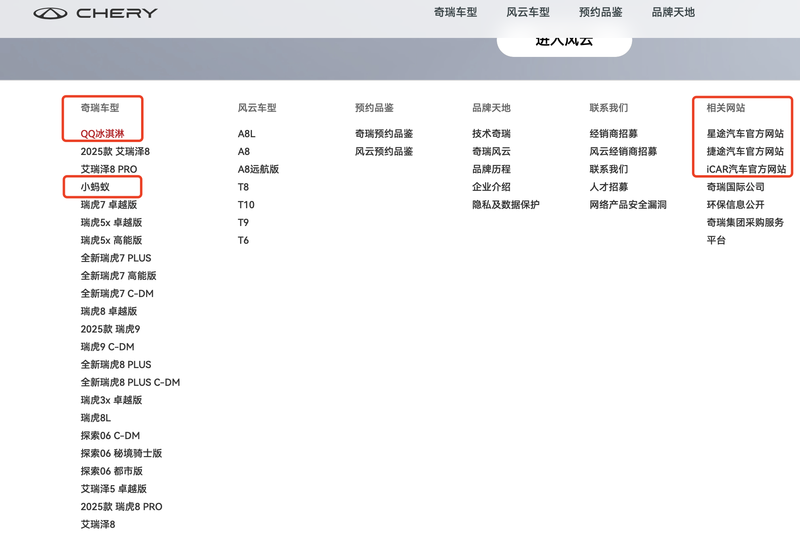Open the 风云车型 top navigation menu
The height and width of the screenshot is (540, 800).
click(528, 12)
